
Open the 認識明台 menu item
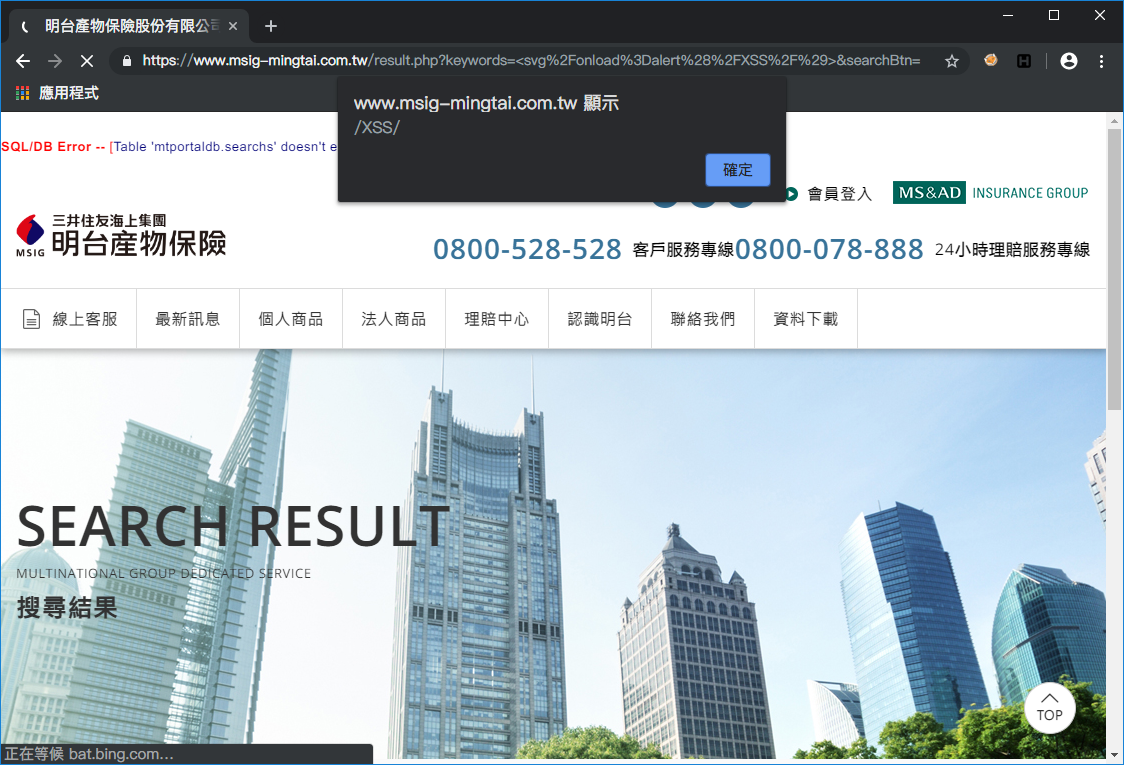(600, 319)
